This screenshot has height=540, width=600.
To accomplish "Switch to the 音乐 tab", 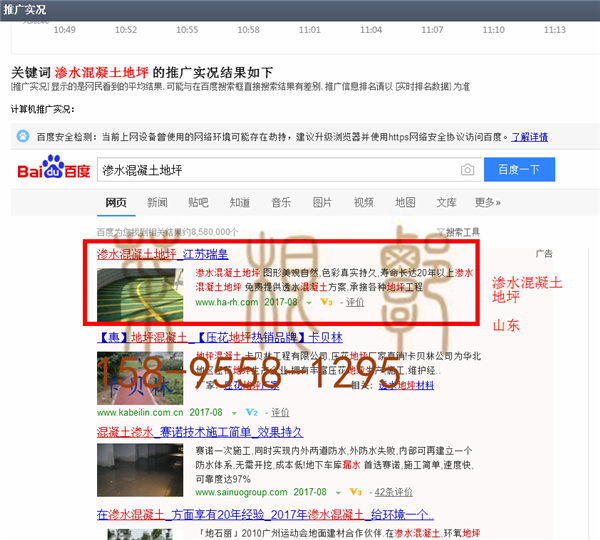I will point(281,202).
